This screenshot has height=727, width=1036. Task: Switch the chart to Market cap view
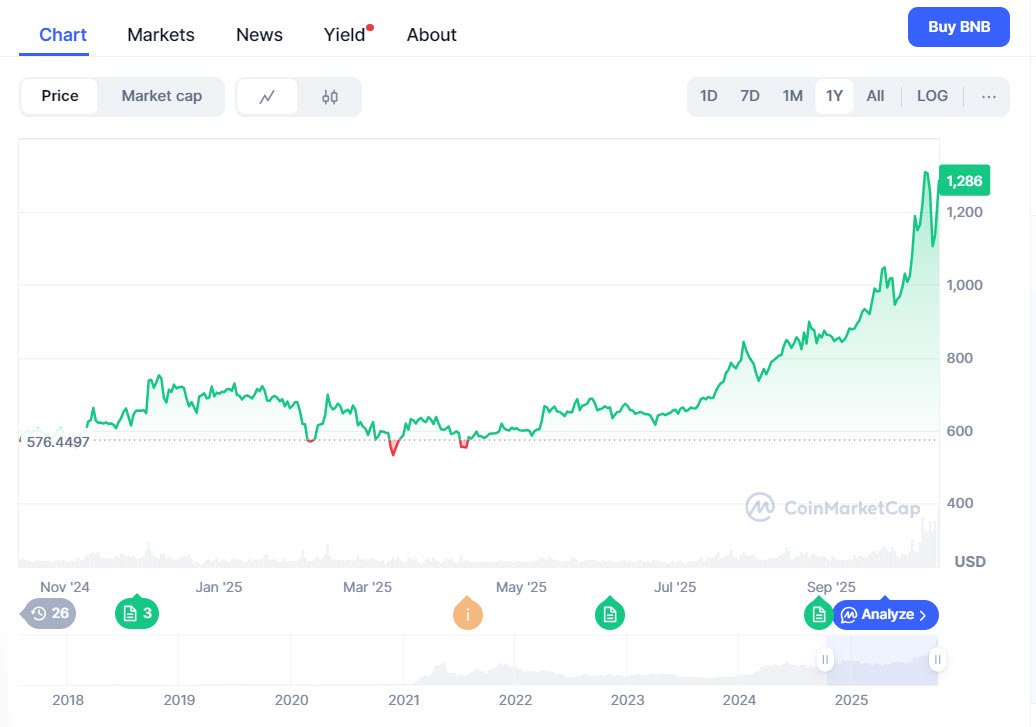pyautogui.click(x=161, y=96)
